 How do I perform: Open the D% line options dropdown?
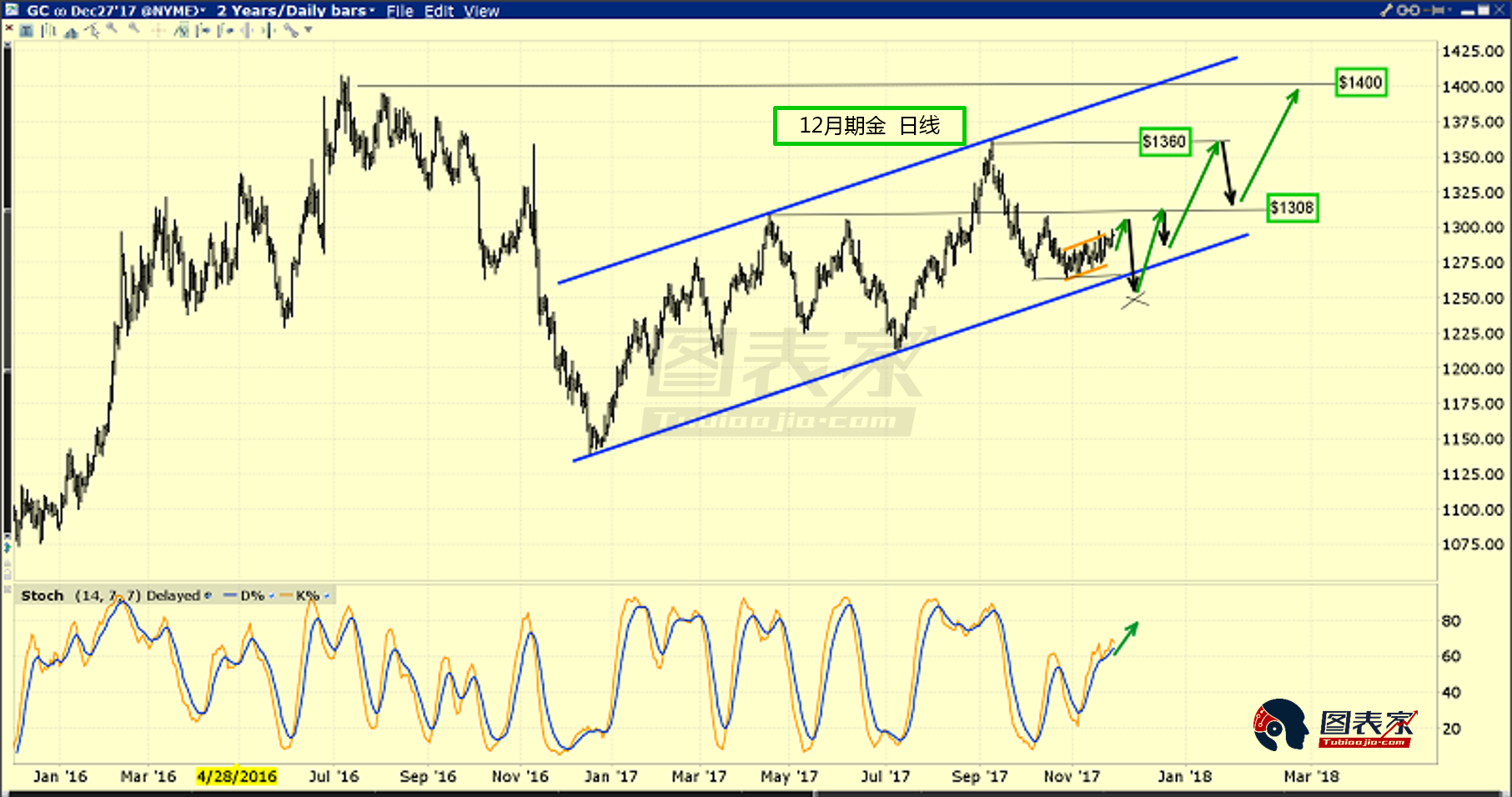tap(272, 595)
